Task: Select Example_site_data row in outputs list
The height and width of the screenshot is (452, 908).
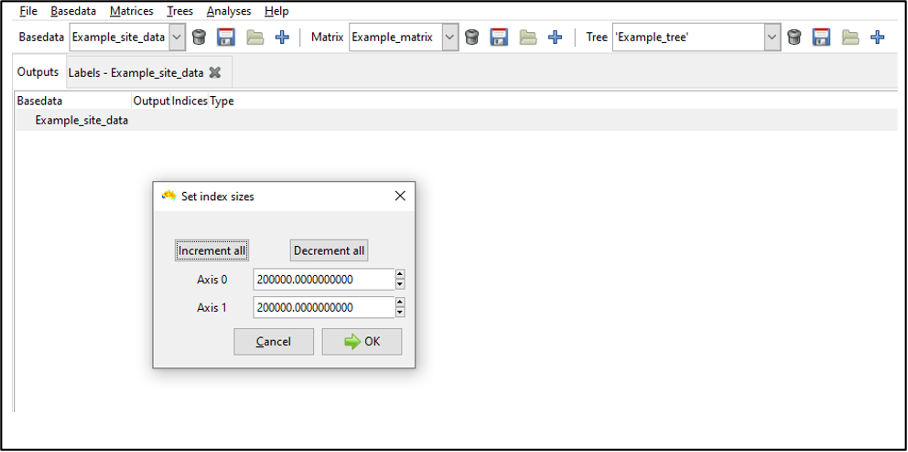Action: pos(81,120)
